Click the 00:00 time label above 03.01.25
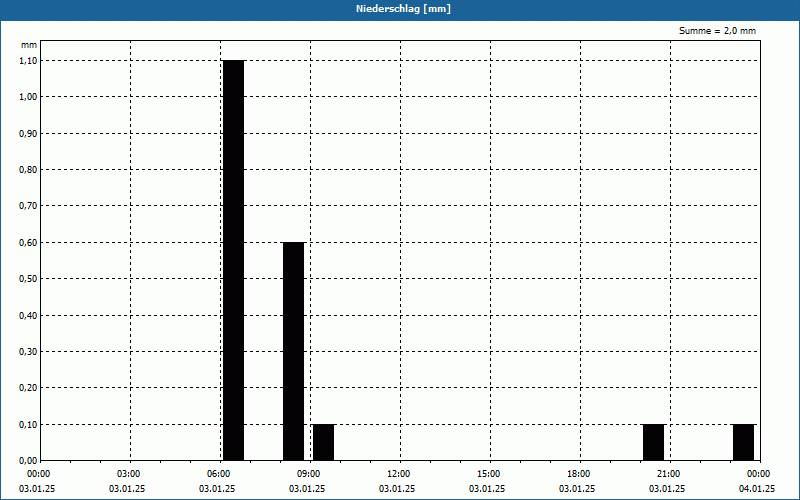The height and width of the screenshot is (500, 800). click(38, 474)
